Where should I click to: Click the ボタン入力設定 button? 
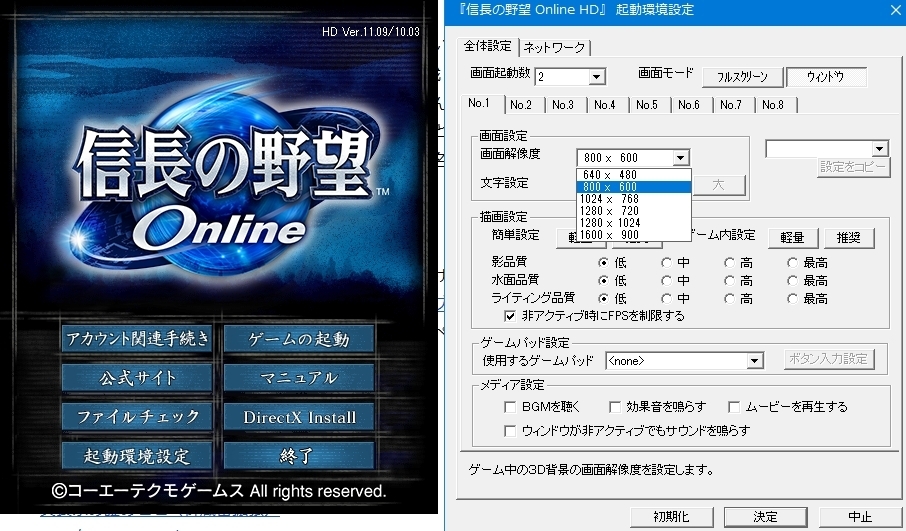click(x=829, y=359)
